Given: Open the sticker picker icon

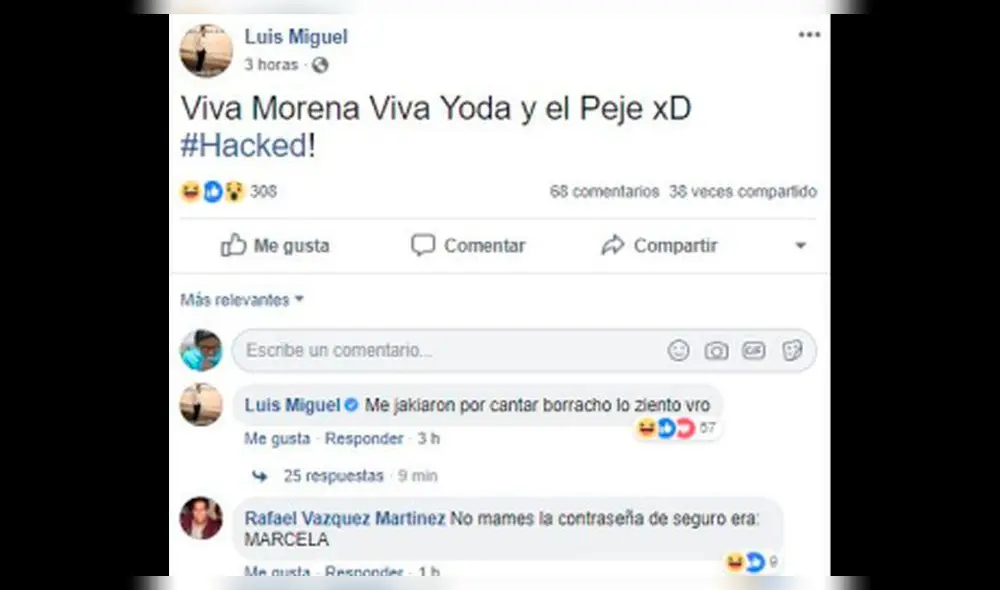Looking at the screenshot, I should (x=793, y=351).
